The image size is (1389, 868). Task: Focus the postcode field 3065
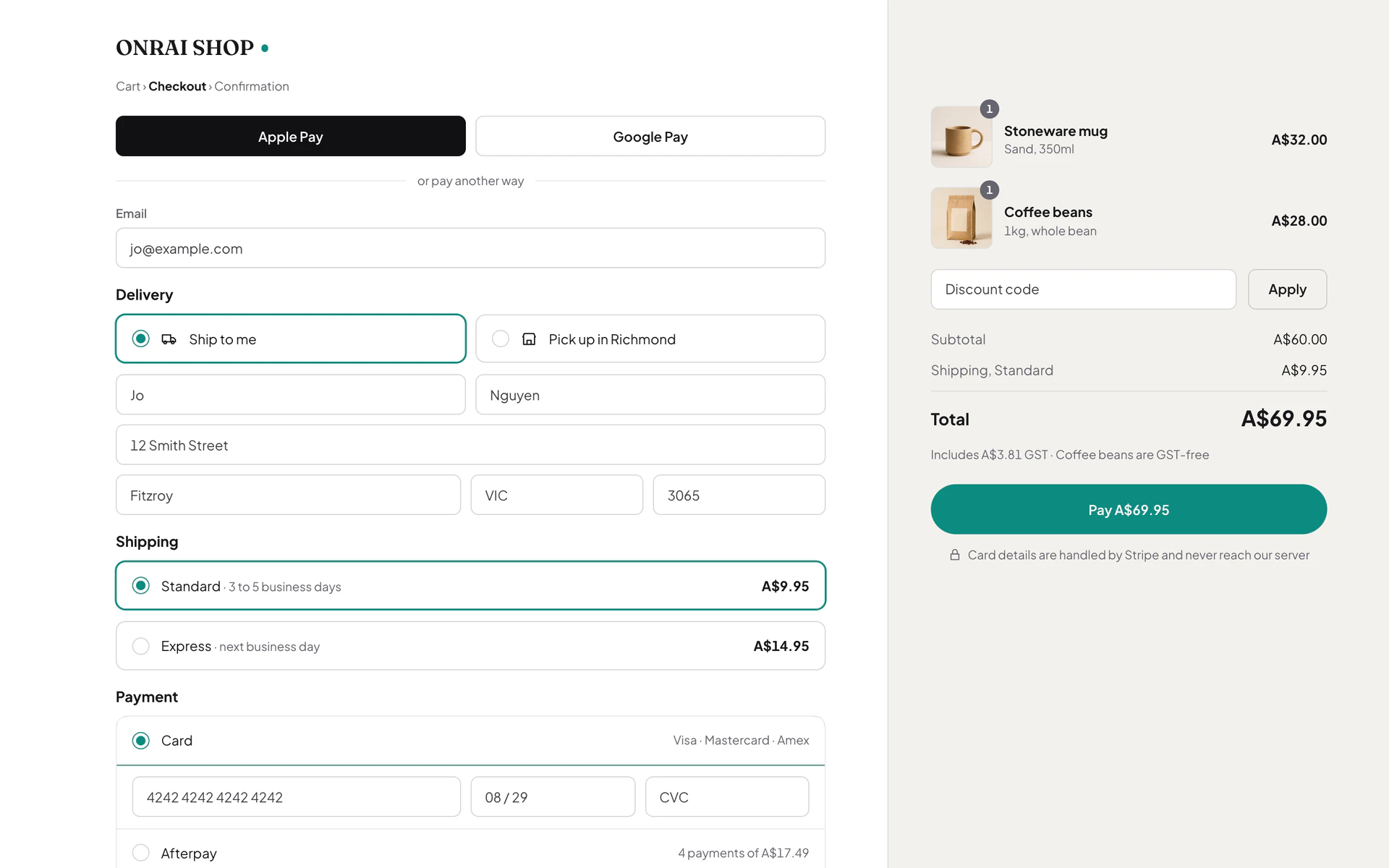click(739, 495)
